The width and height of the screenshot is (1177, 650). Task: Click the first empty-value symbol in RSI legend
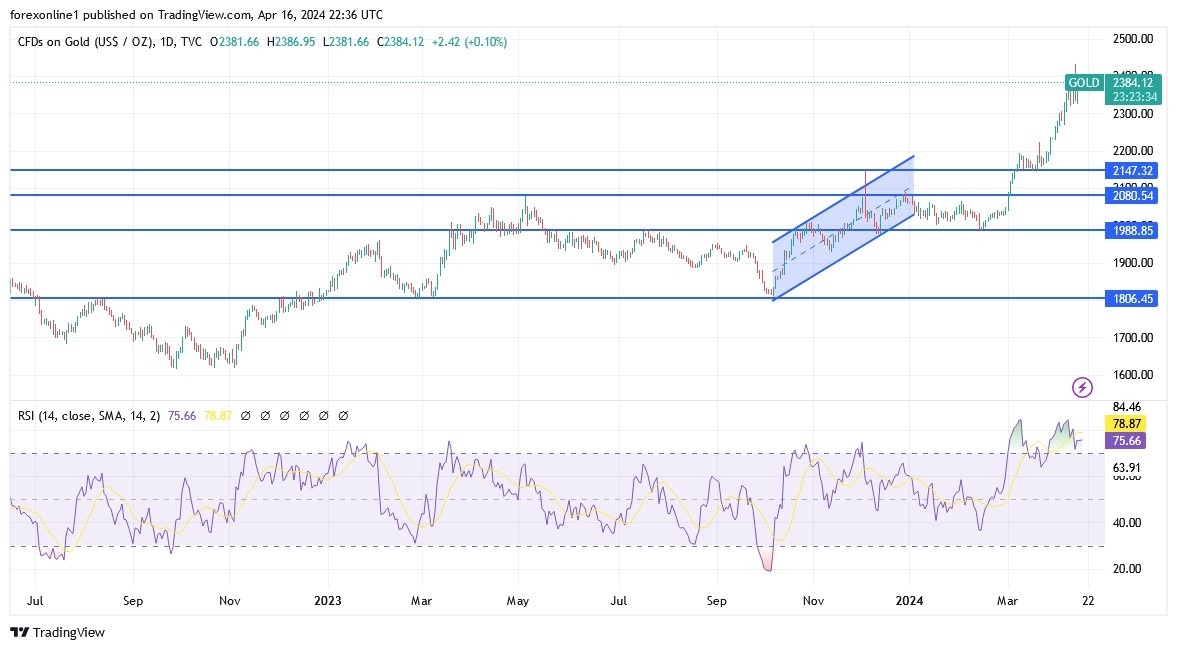247,415
